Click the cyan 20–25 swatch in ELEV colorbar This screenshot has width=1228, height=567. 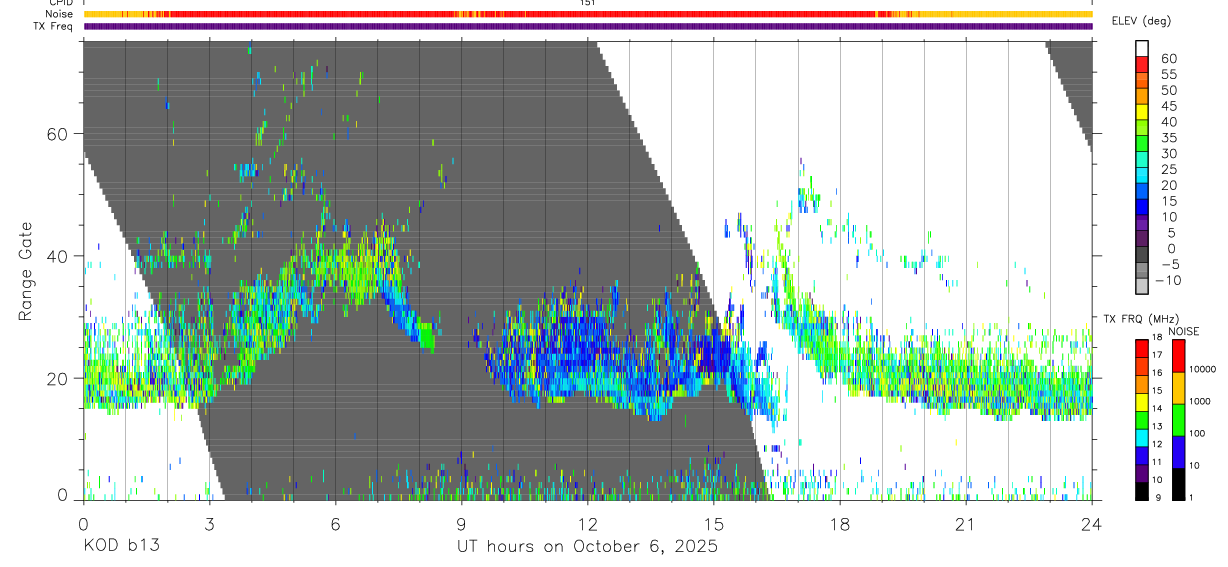click(1142, 177)
